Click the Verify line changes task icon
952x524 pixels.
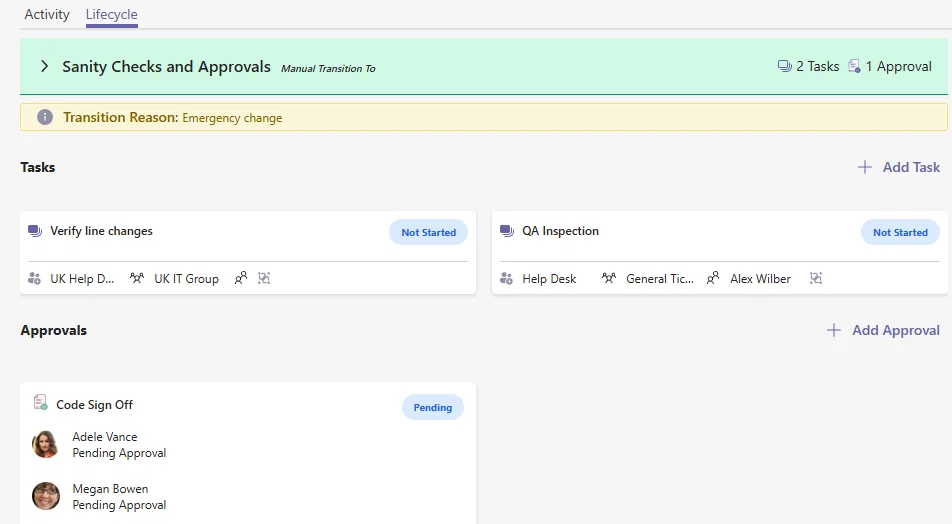(35, 231)
